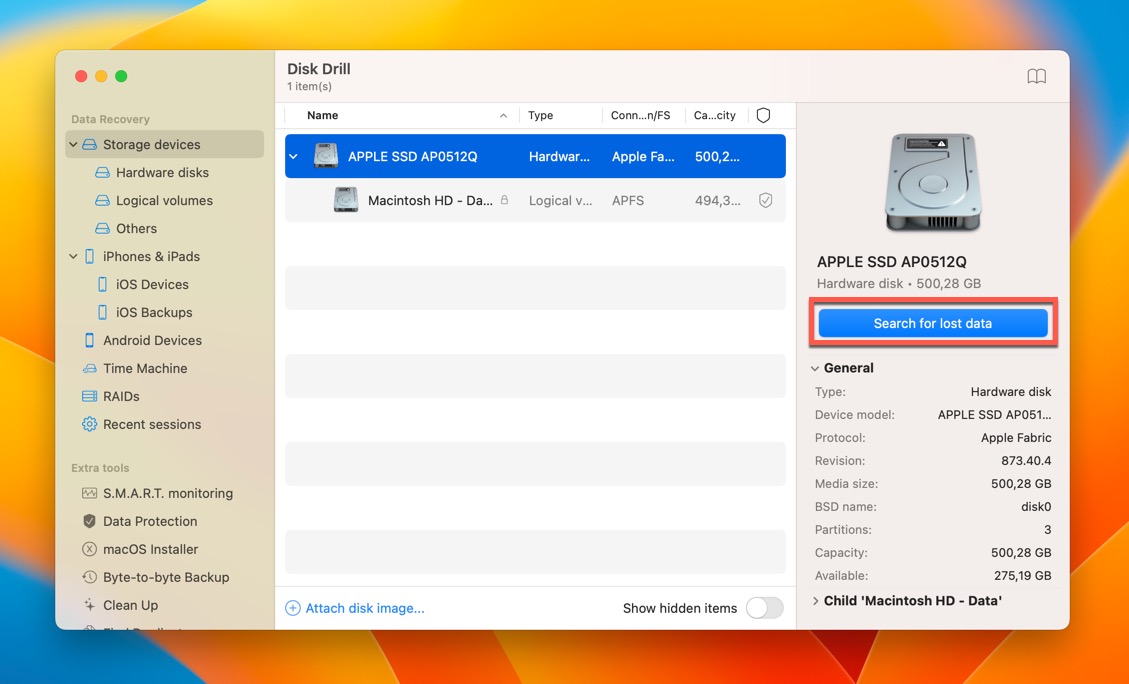Click the iOS Devices phone icon

pyautogui.click(x=102, y=284)
